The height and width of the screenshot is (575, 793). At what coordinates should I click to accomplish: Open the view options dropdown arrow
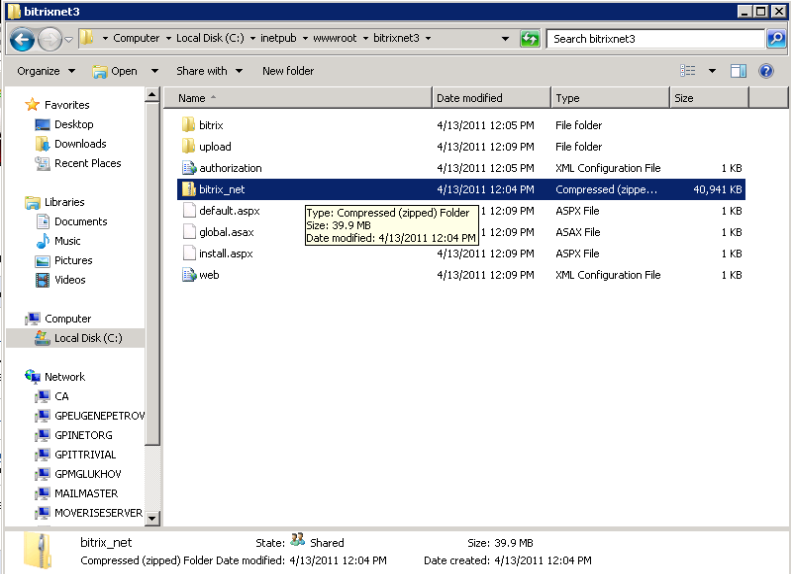pyautogui.click(x=712, y=71)
